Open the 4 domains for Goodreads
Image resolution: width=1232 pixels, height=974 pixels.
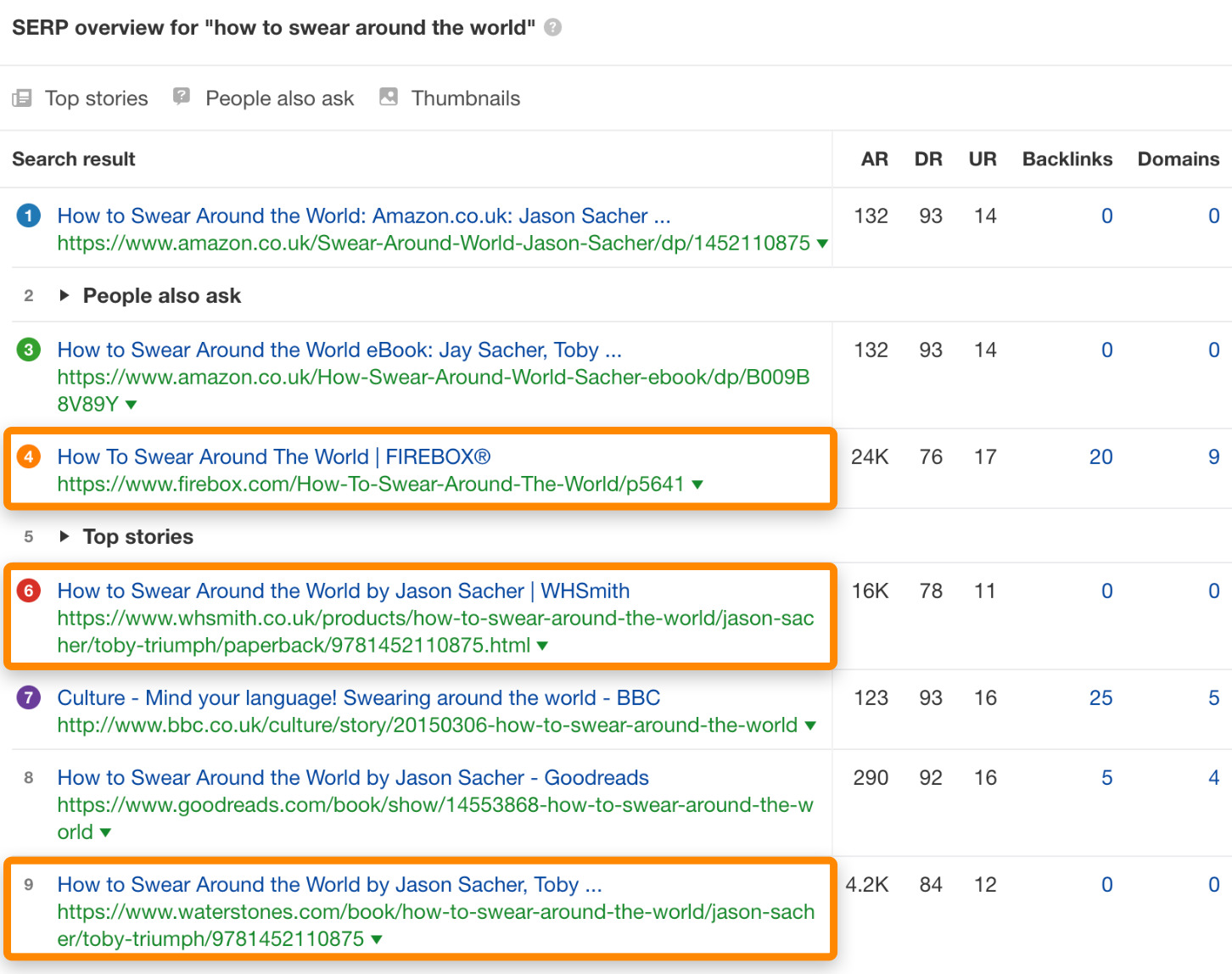click(1214, 777)
